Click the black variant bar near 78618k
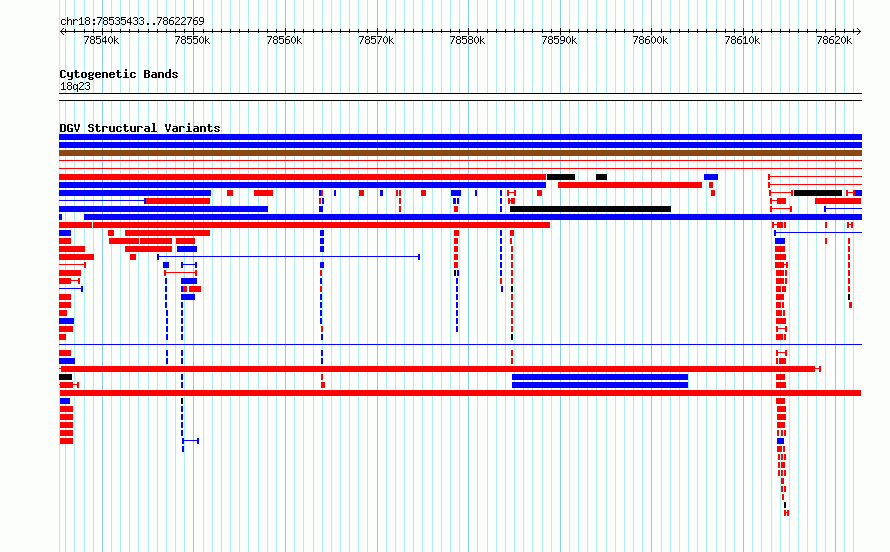Viewport: 890px width, 552px height. (818, 193)
